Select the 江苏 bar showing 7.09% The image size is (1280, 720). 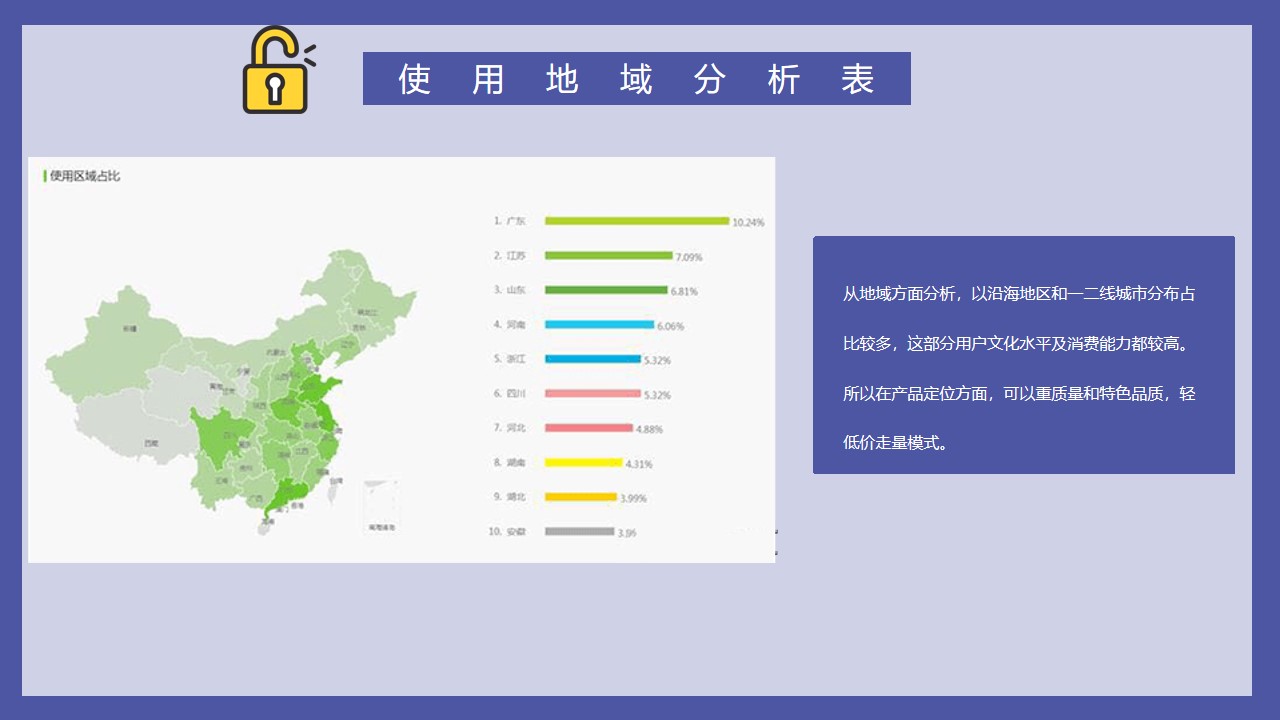[x=609, y=256]
